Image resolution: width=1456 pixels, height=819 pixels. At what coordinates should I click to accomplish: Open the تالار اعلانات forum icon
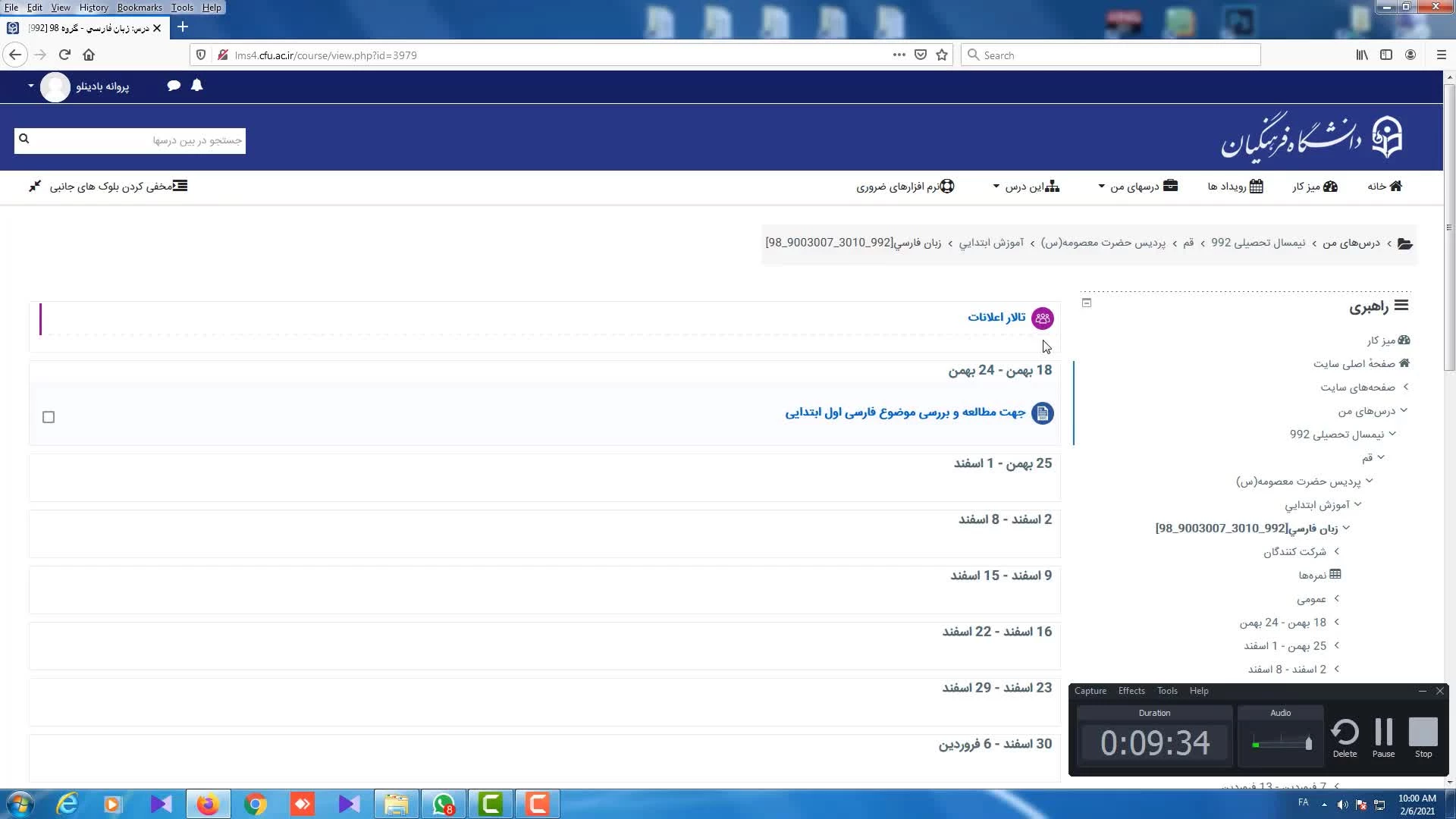coord(1042,318)
